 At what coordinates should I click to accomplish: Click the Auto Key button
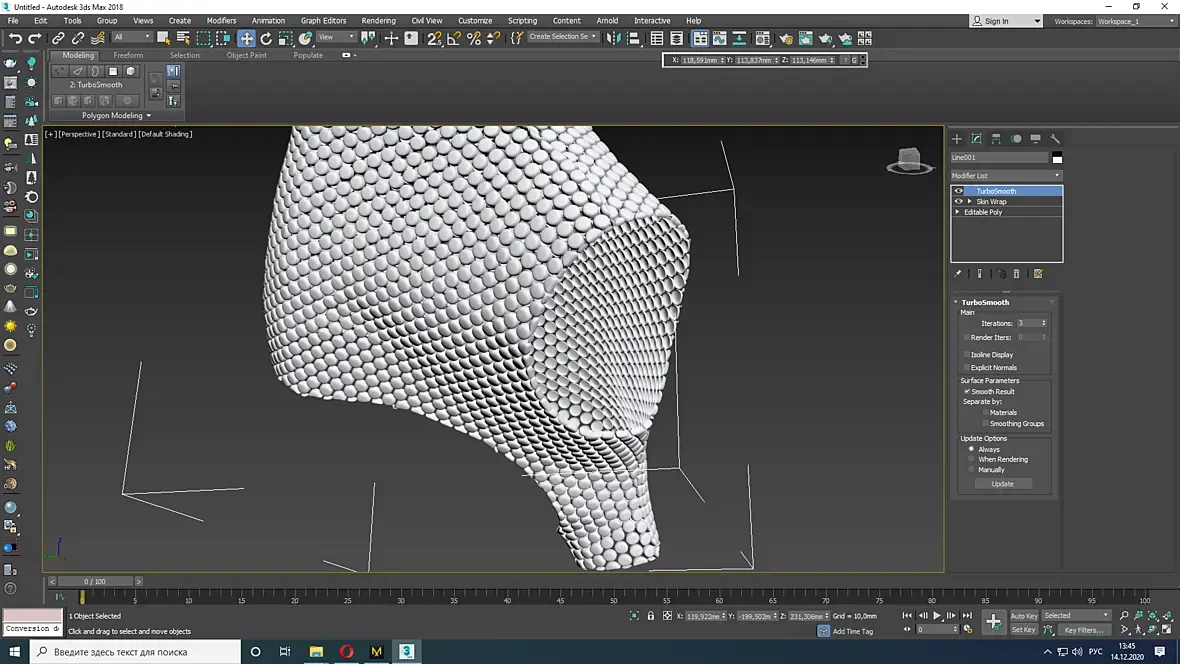pyautogui.click(x=1023, y=616)
